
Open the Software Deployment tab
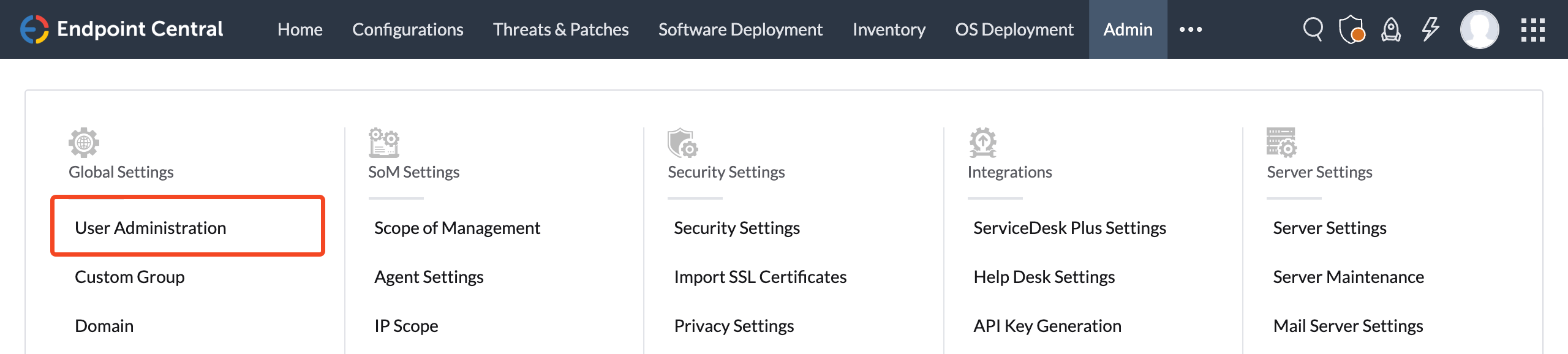(x=741, y=29)
